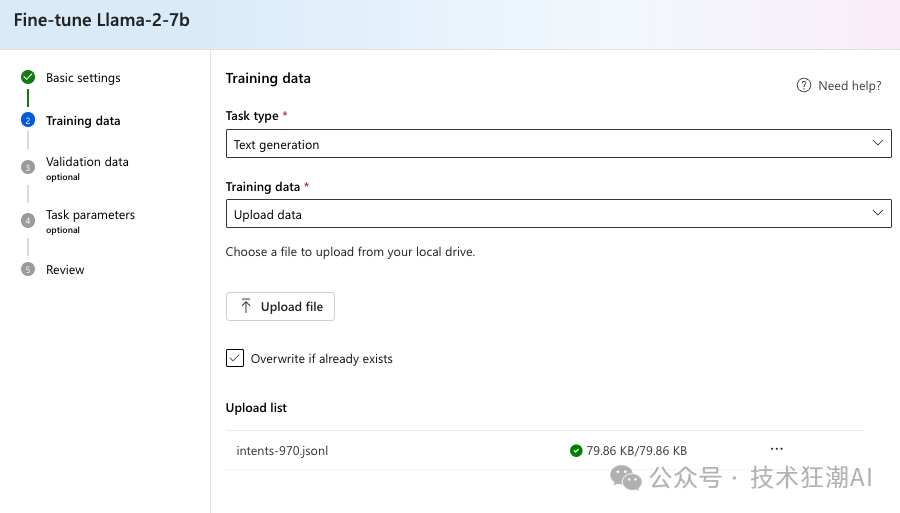Go to Basic settings step

(83, 77)
